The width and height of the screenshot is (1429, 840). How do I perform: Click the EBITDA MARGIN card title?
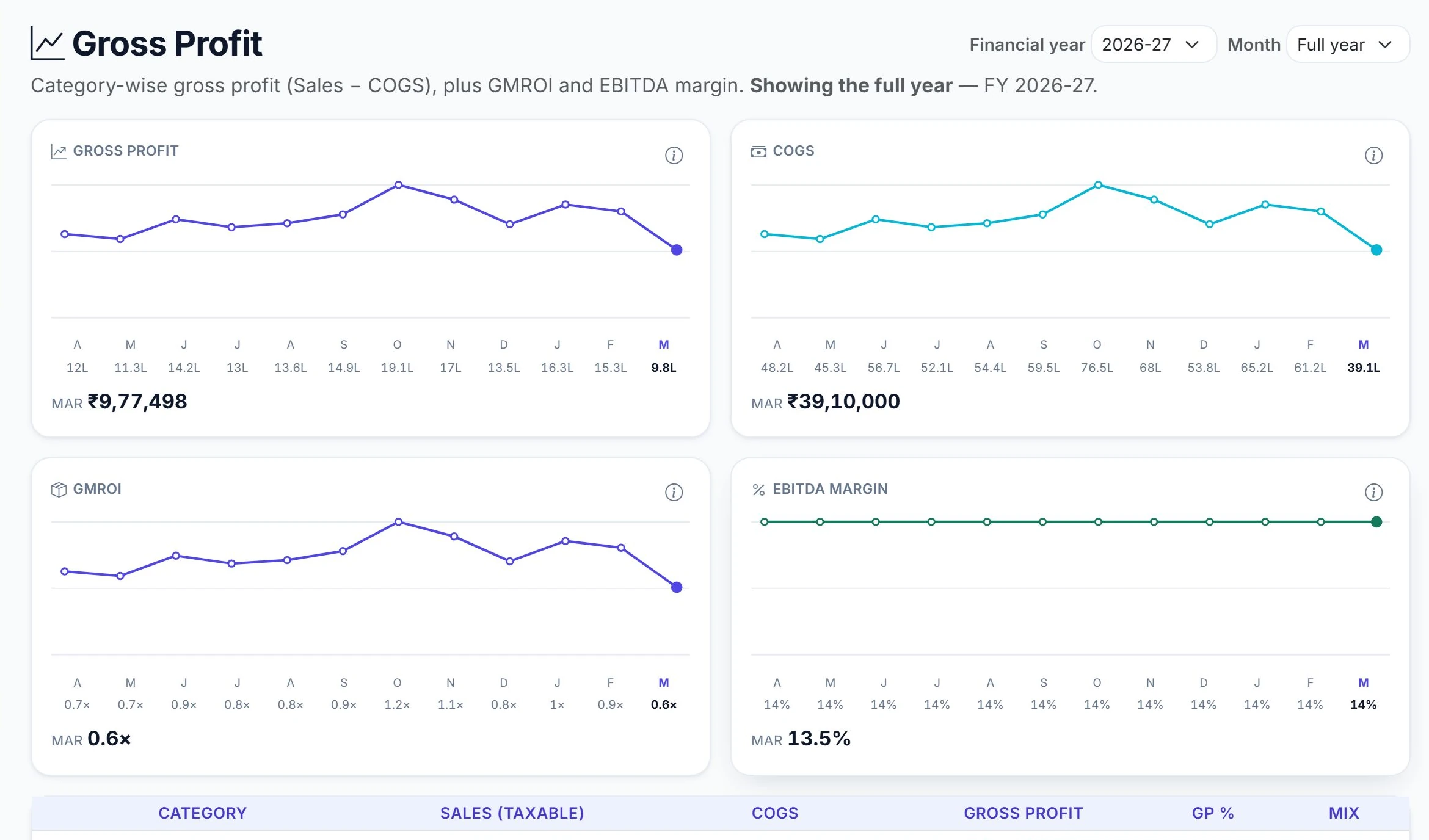(x=831, y=489)
